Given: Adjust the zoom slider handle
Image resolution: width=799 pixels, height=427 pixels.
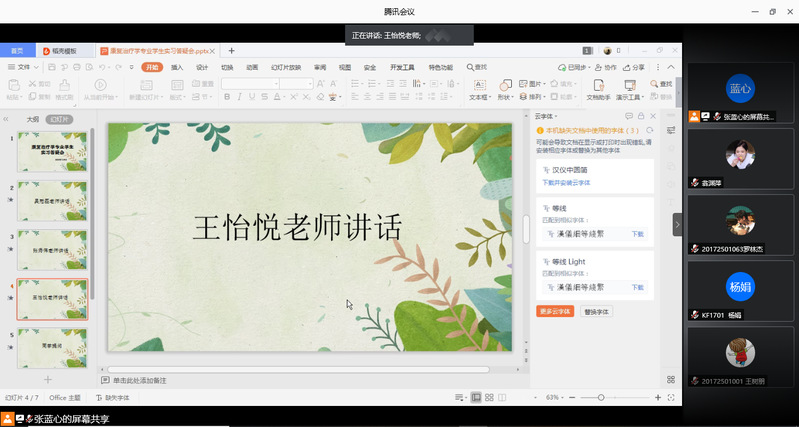Looking at the screenshot, I should [601, 398].
